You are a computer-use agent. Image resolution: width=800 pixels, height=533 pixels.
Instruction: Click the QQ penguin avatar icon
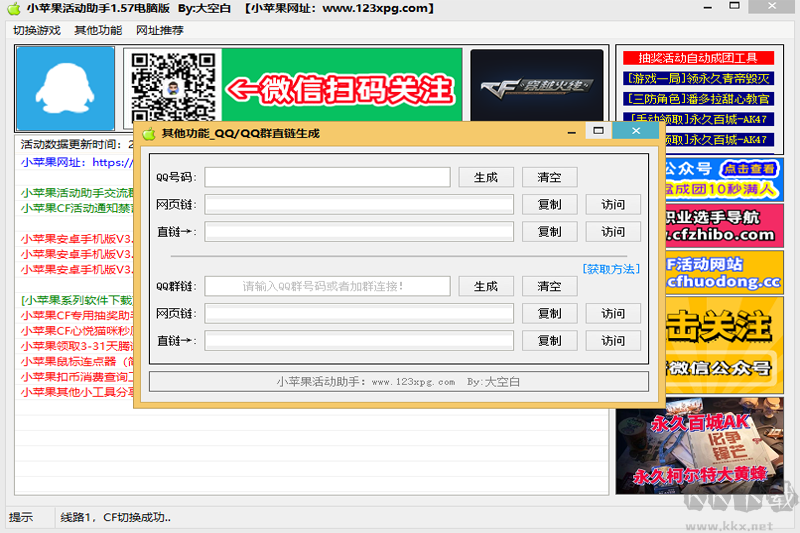65,88
